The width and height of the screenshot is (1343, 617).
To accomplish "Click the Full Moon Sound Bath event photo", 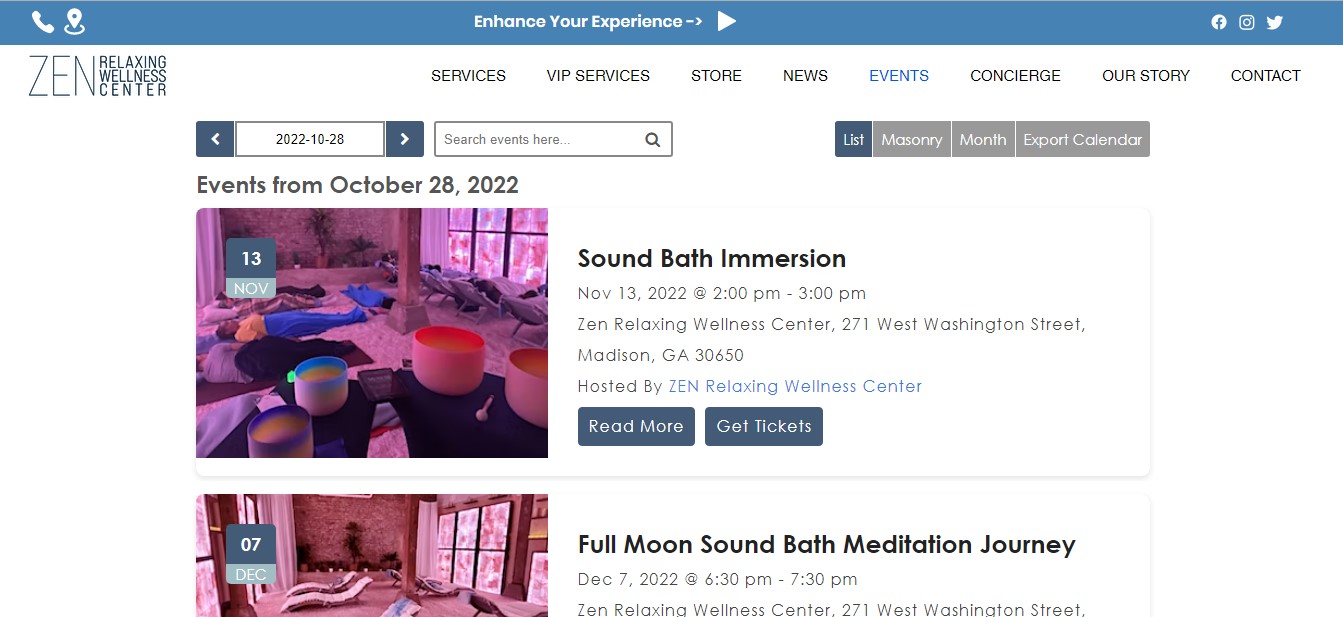I will tap(372, 555).
